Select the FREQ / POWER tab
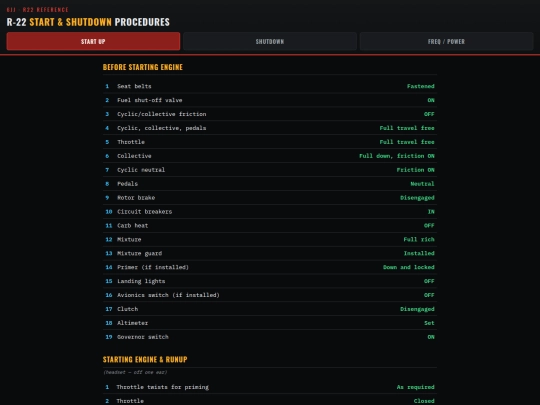The height and width of the screenshot is (405, 540). (x=446, y=41)
